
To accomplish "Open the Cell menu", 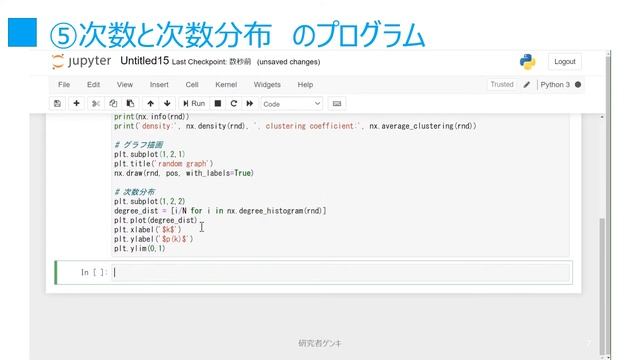I will tap(192, 84).
